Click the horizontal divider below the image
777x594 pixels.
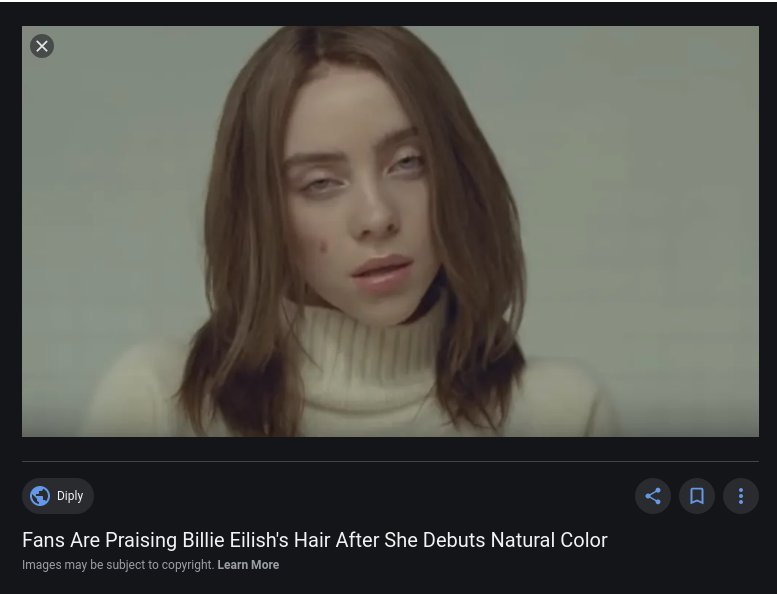[390, 461]
